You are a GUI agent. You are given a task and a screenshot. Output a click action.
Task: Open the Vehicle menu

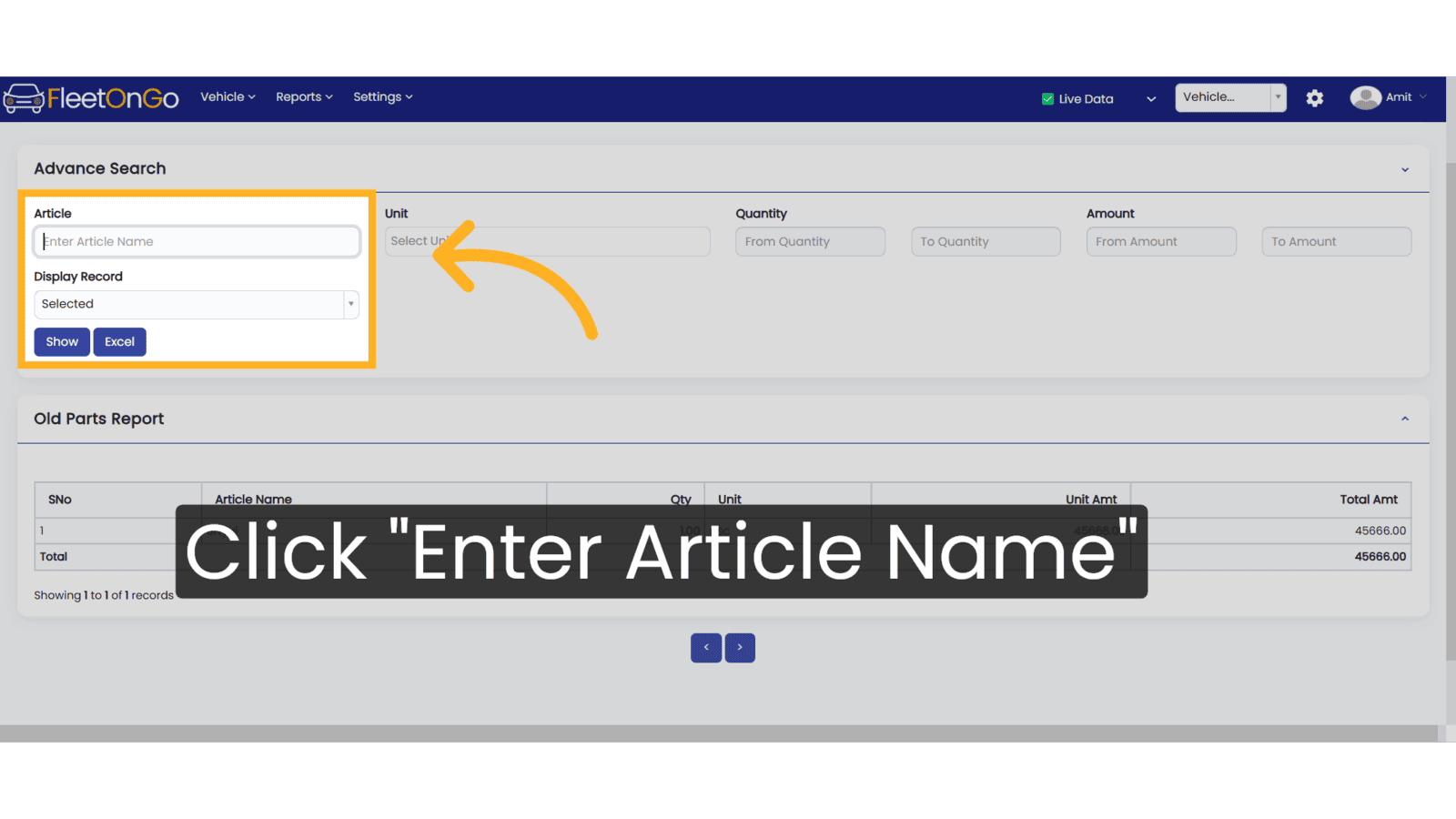[227, 97]
